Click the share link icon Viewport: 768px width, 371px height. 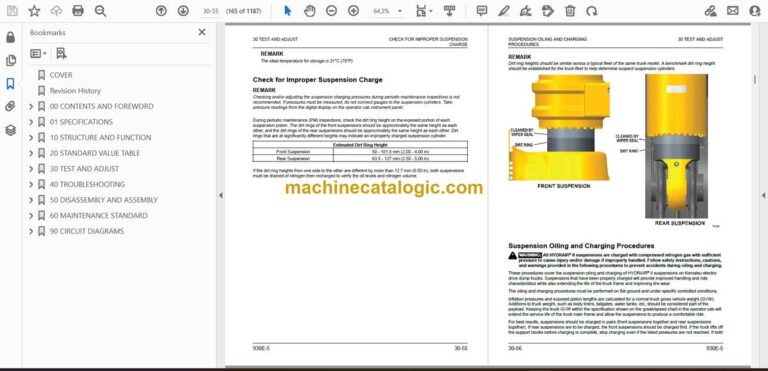711,11
